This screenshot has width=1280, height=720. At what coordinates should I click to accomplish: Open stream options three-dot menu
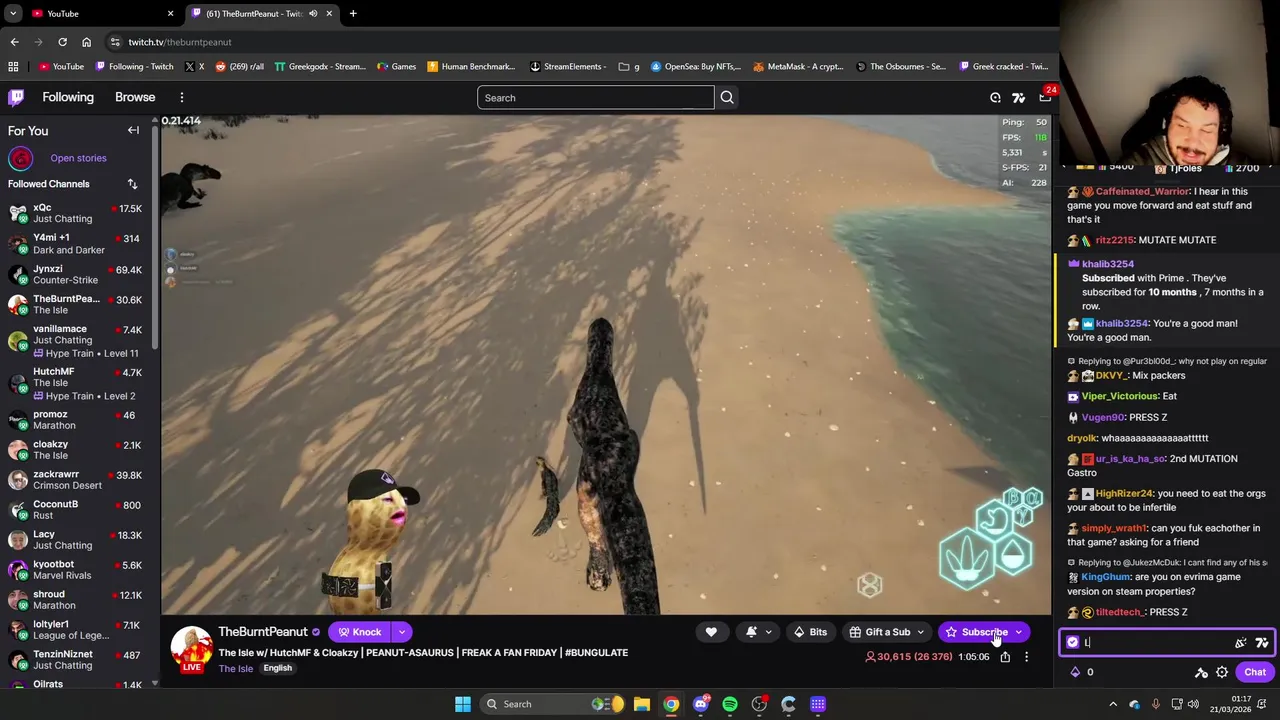pos(1026,657)
